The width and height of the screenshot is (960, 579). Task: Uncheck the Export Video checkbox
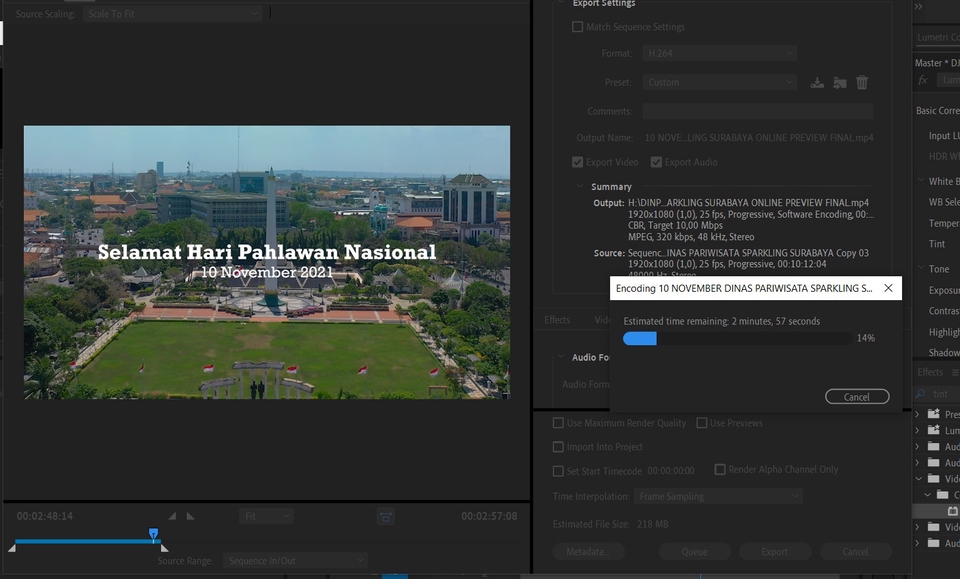578,162
